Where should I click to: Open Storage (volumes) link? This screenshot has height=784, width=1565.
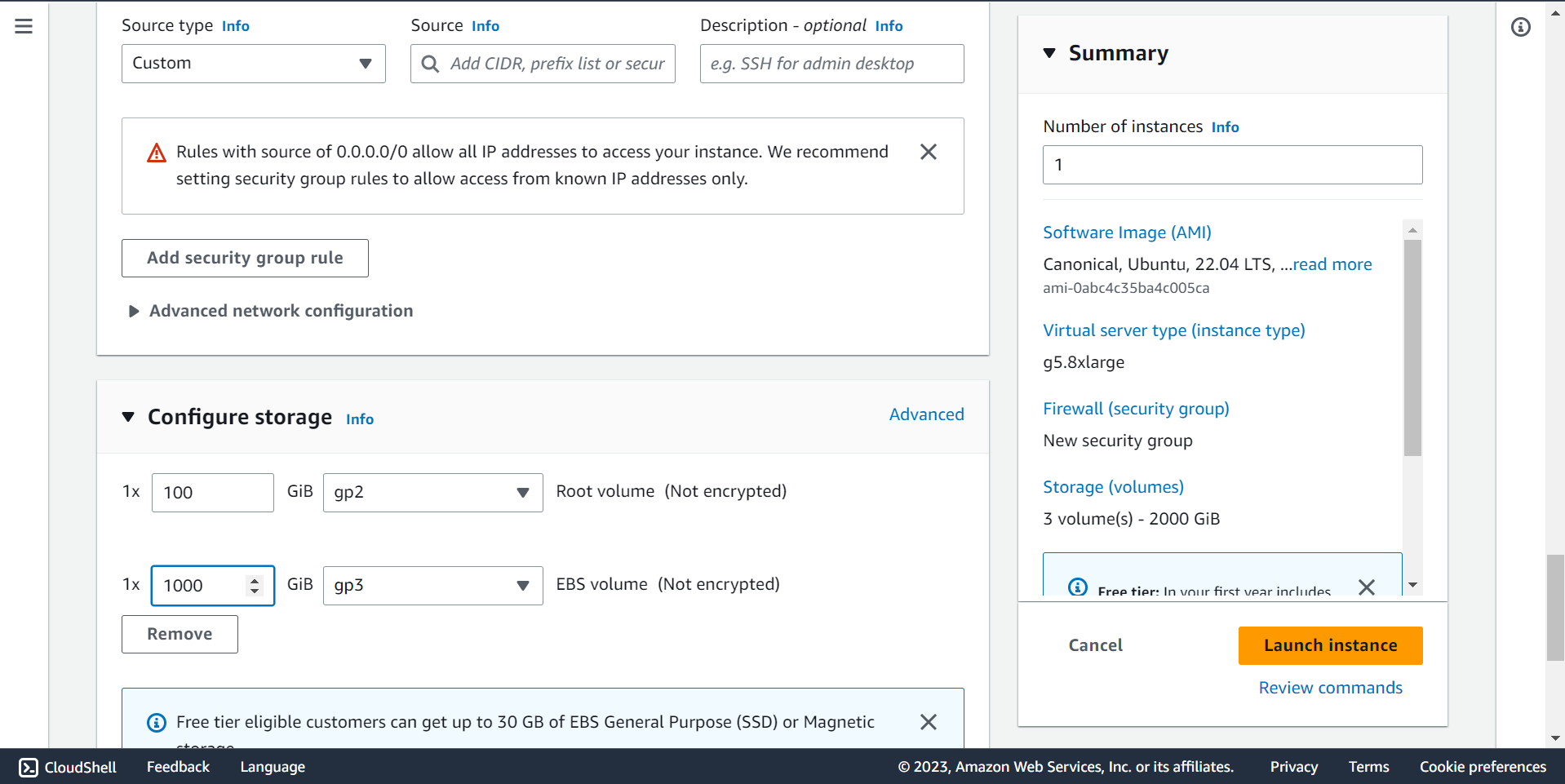pos(1113,487)
